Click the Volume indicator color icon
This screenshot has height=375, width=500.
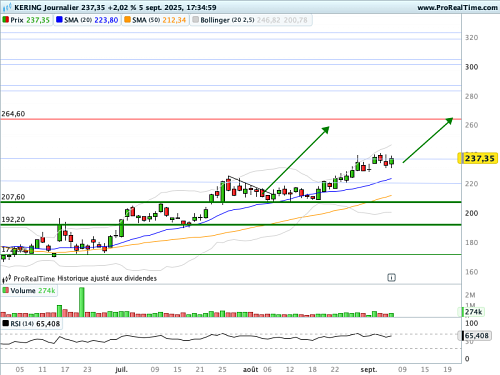pyautogui.click(x=6, y=290)
